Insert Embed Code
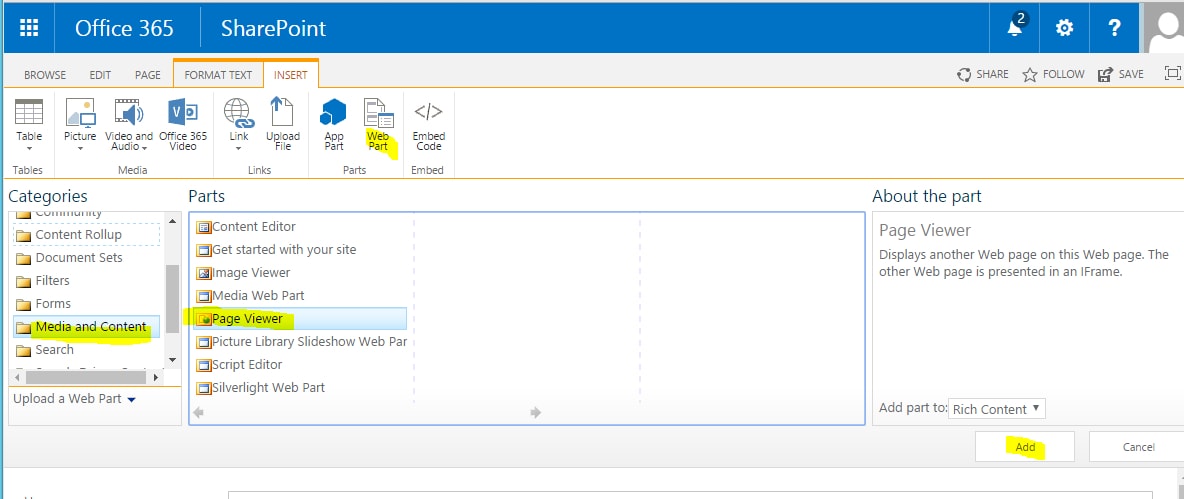The width and height of the screenshot is (1184, 499). pos(428,125)
